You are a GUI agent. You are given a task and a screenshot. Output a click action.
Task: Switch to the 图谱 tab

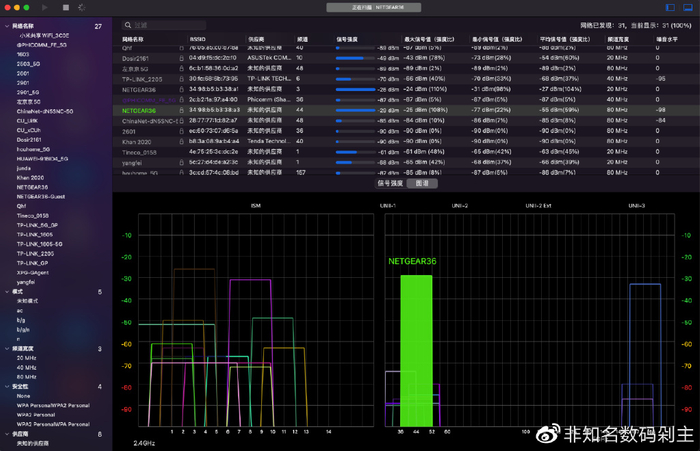coord(422,184)
